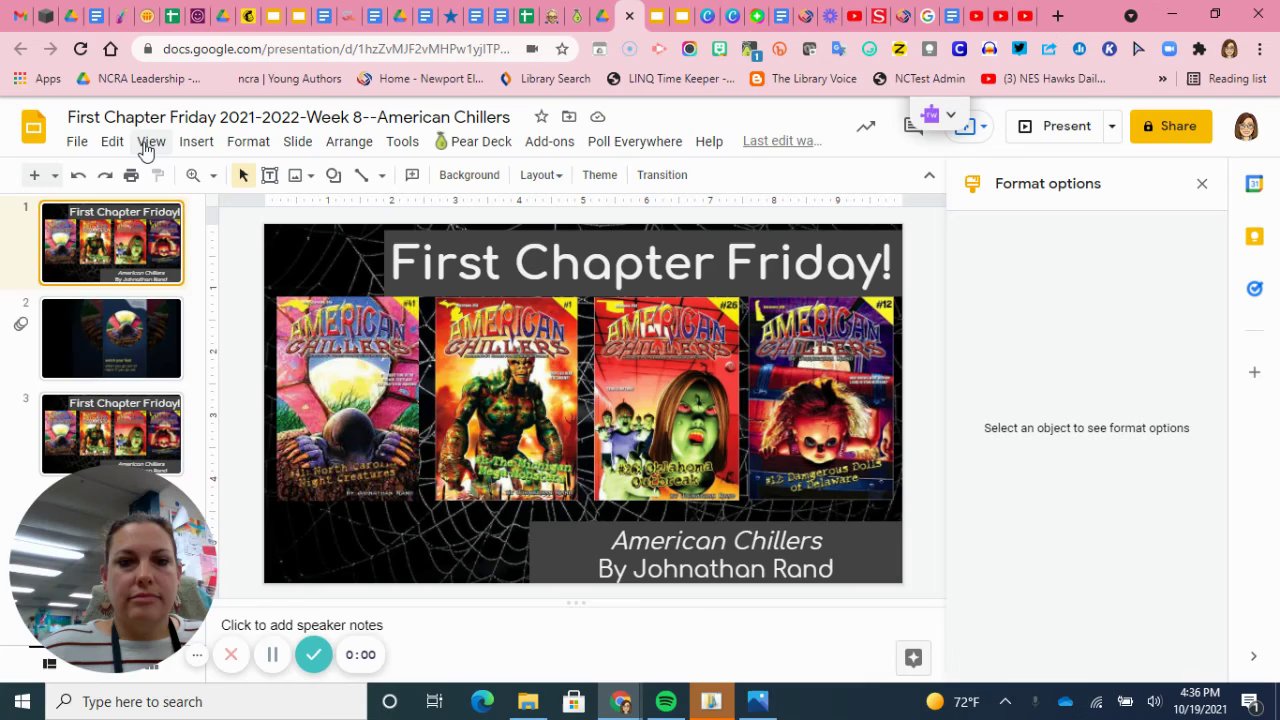Open the image insert dropdown arrow

coord(311,176)
